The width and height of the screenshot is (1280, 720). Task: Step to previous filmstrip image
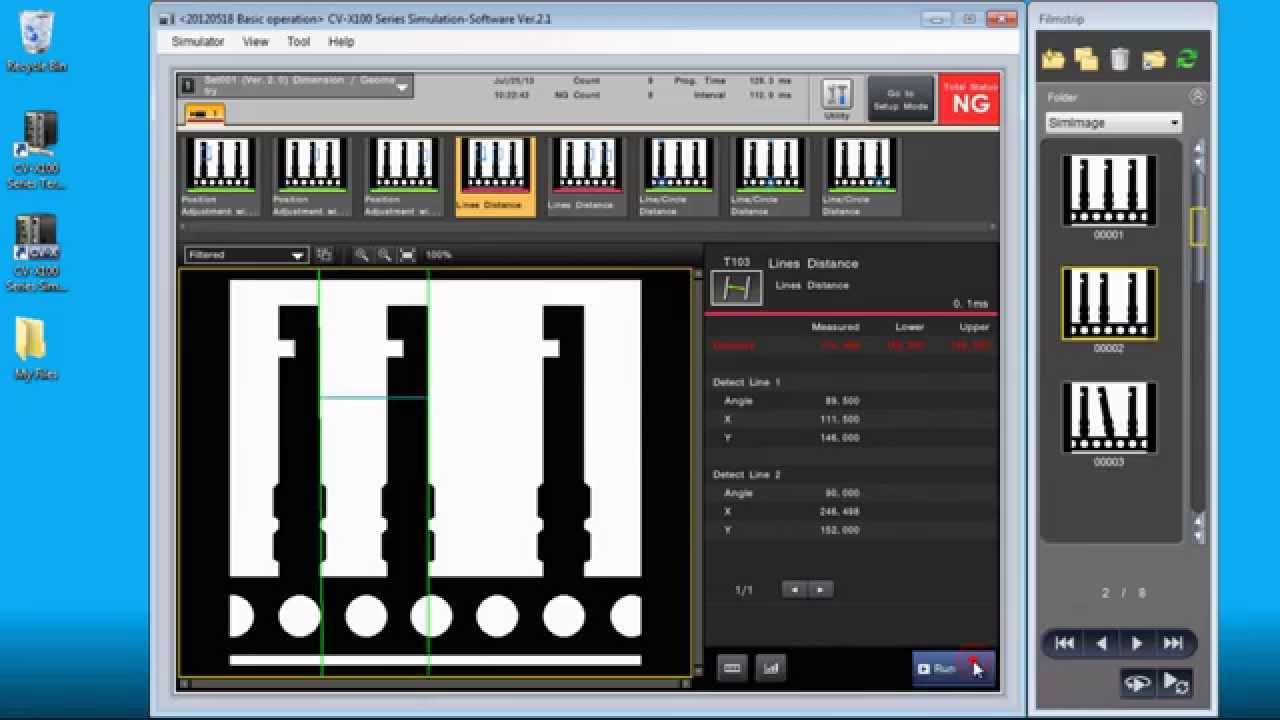point(1101,644)
